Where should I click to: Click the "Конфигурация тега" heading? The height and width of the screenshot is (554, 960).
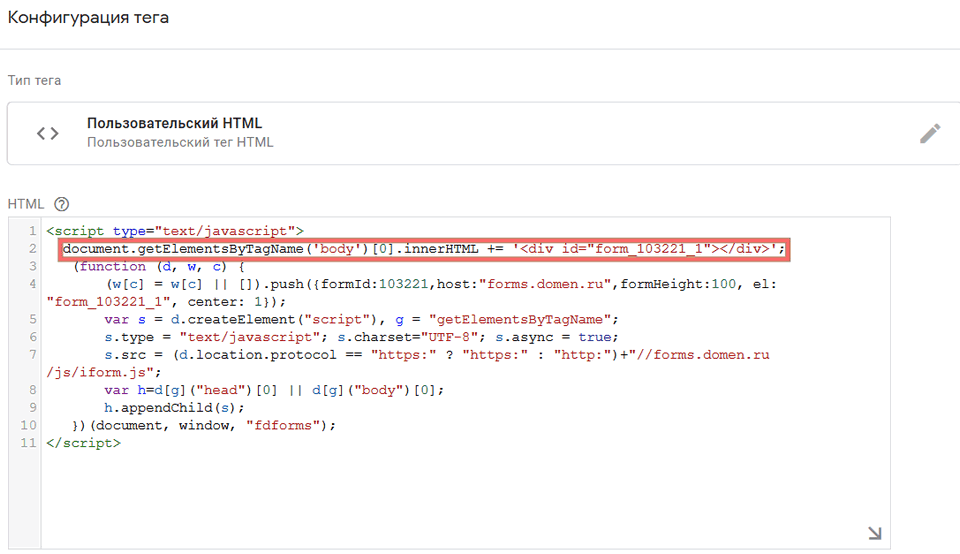pyautogui.click(x=89, y=18)
